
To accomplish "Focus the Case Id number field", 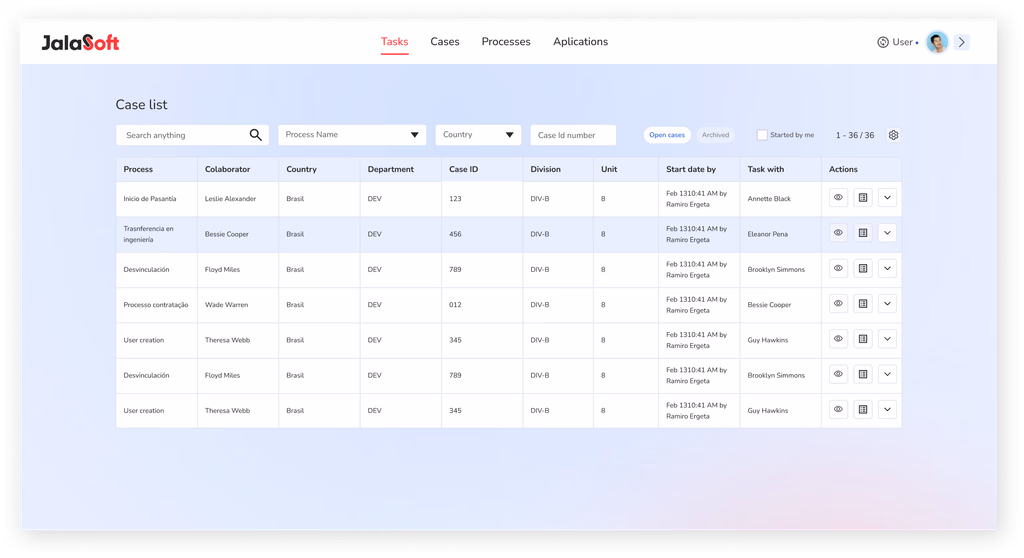I will pyautogui.click(x=573, y=135).
